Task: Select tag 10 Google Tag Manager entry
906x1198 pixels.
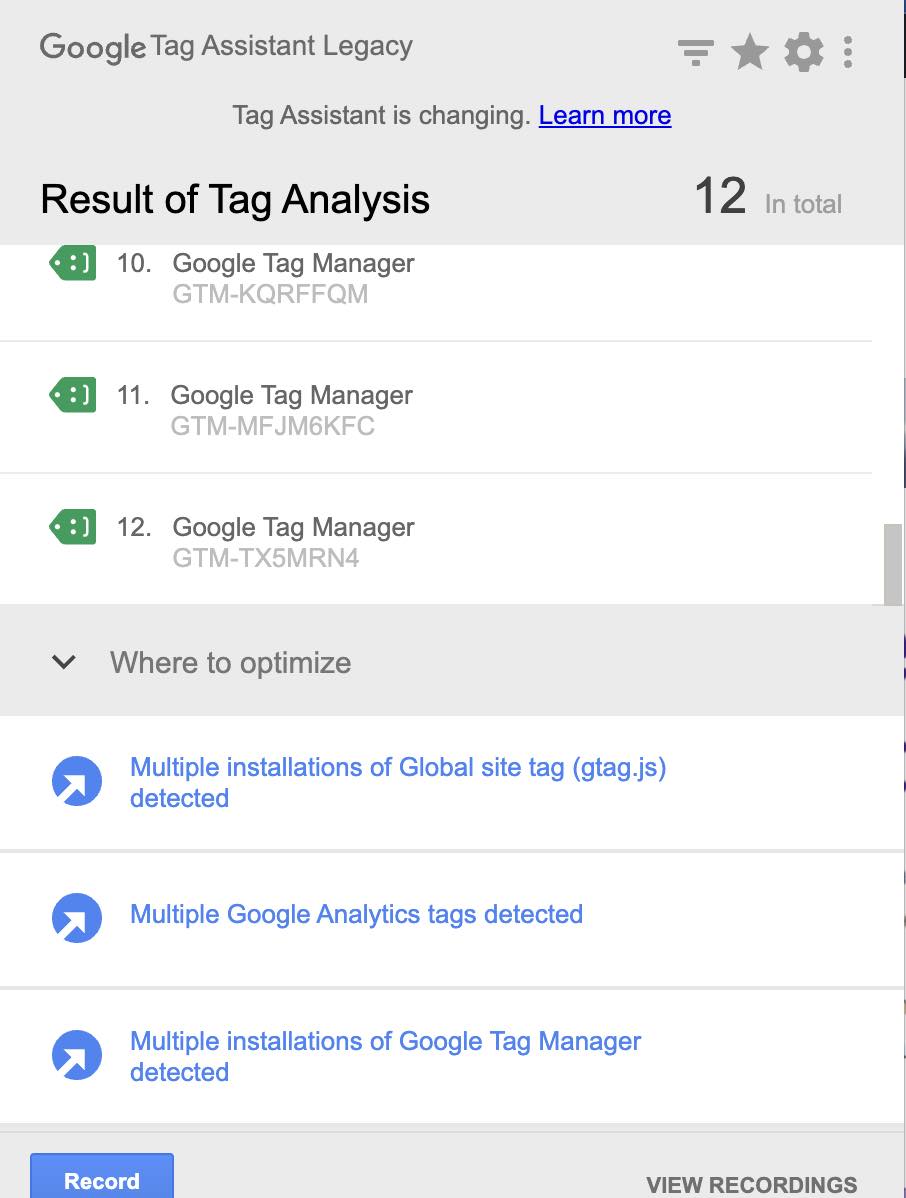Action: 435,278
